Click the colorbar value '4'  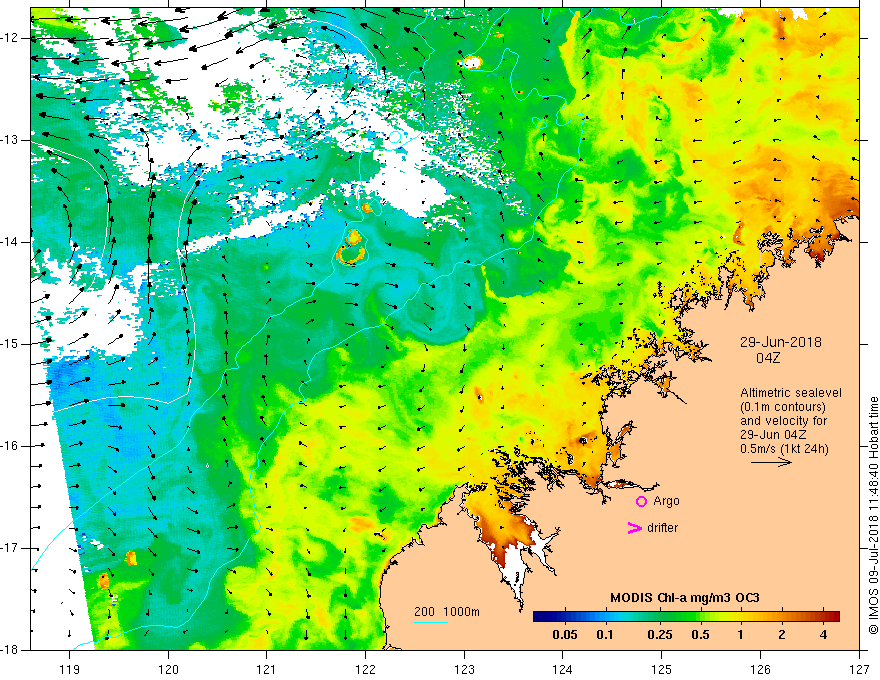tap(823, 635)
